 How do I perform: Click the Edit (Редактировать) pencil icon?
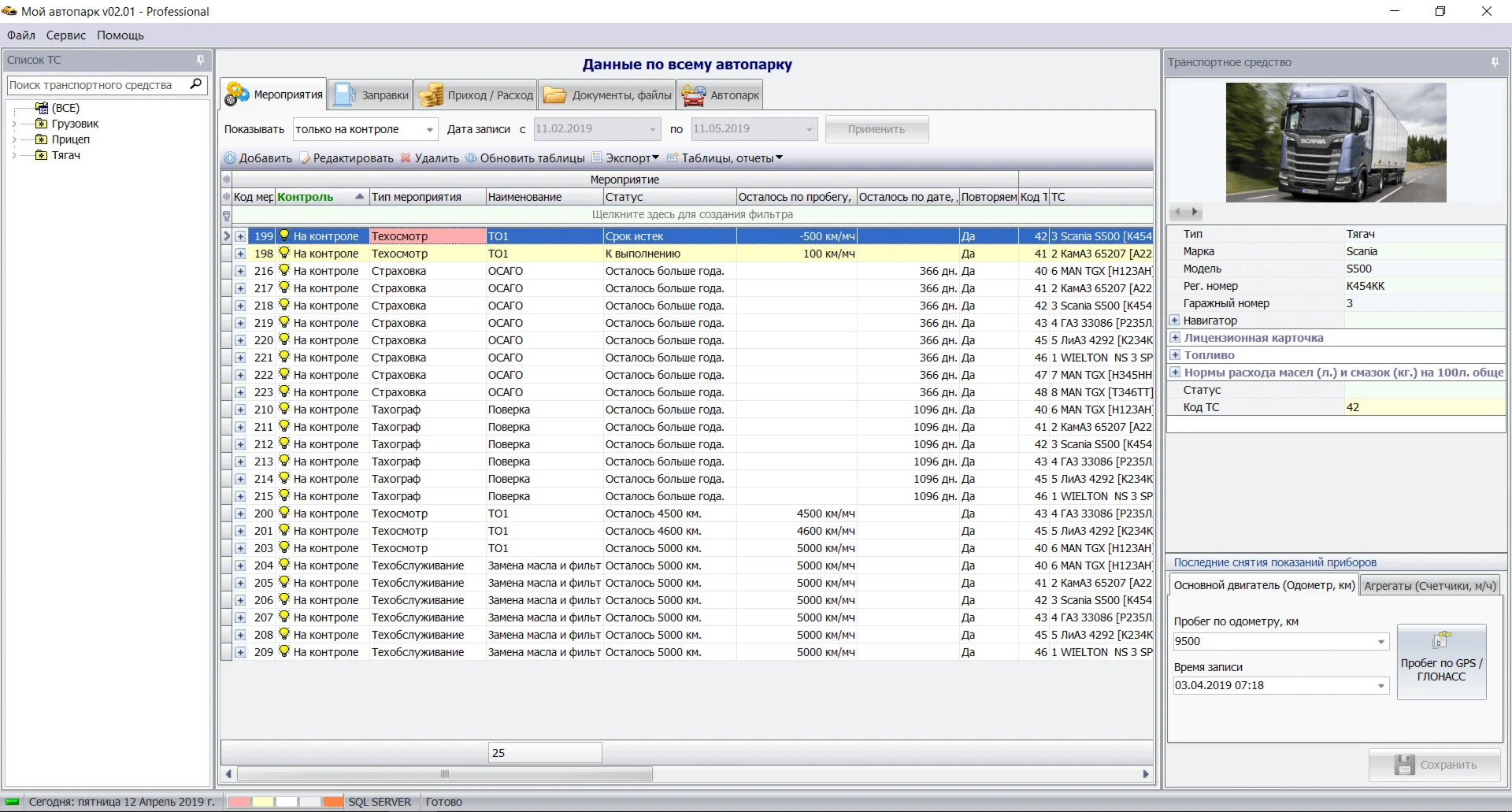[305, 158]
